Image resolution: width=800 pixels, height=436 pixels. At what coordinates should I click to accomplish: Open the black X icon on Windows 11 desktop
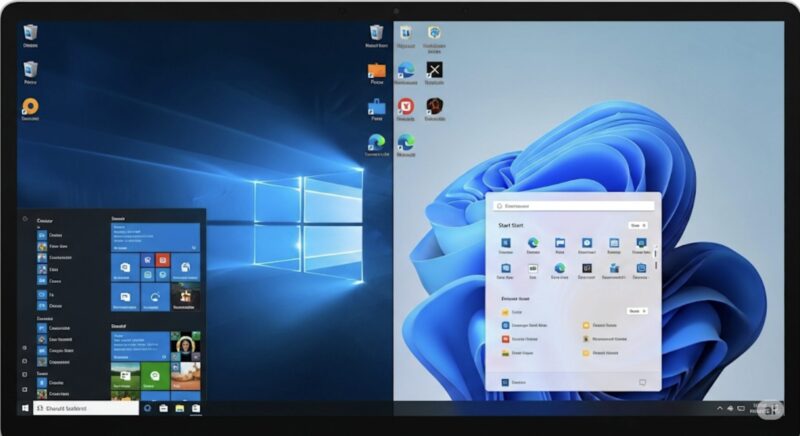[434, 70]
